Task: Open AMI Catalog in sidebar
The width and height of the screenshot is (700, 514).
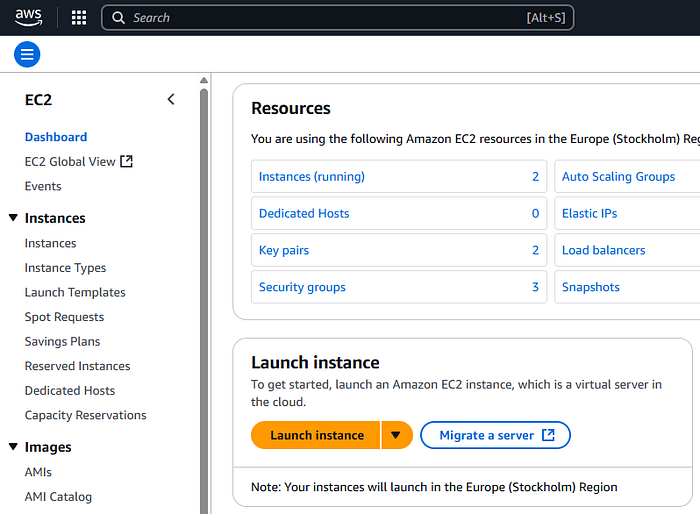Action: 58,497
